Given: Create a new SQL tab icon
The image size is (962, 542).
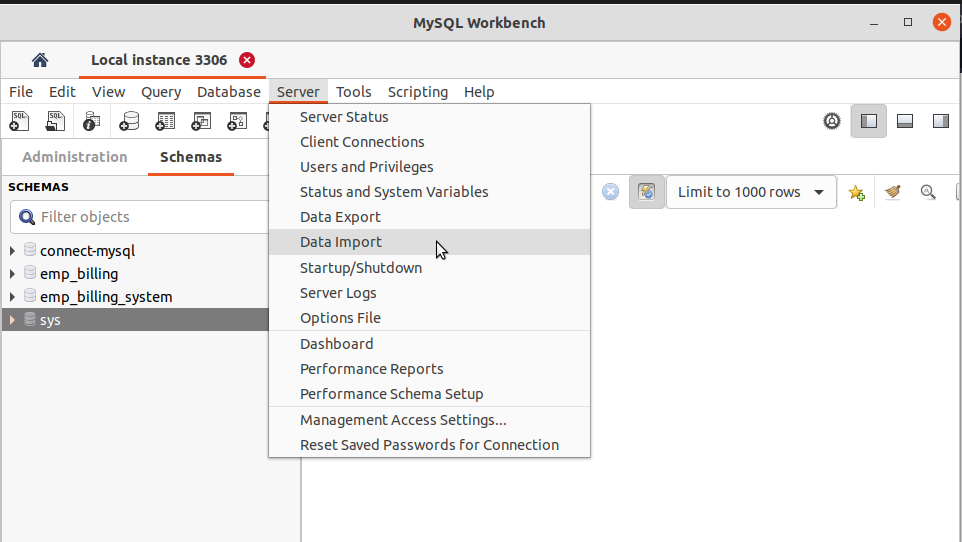Looking at the screenshot, I should (20, 122).
